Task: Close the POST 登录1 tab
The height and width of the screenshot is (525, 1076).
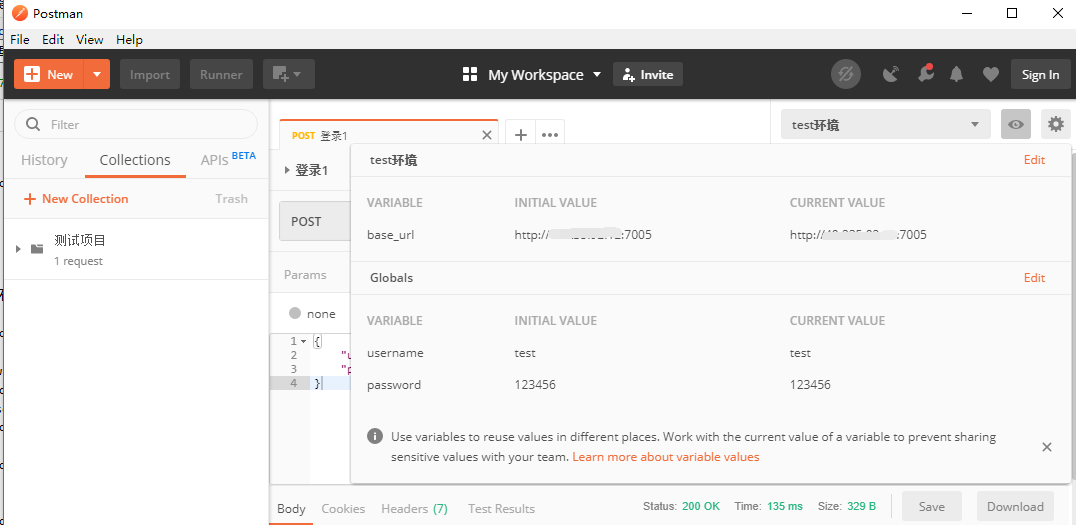Action: (487, 135)
